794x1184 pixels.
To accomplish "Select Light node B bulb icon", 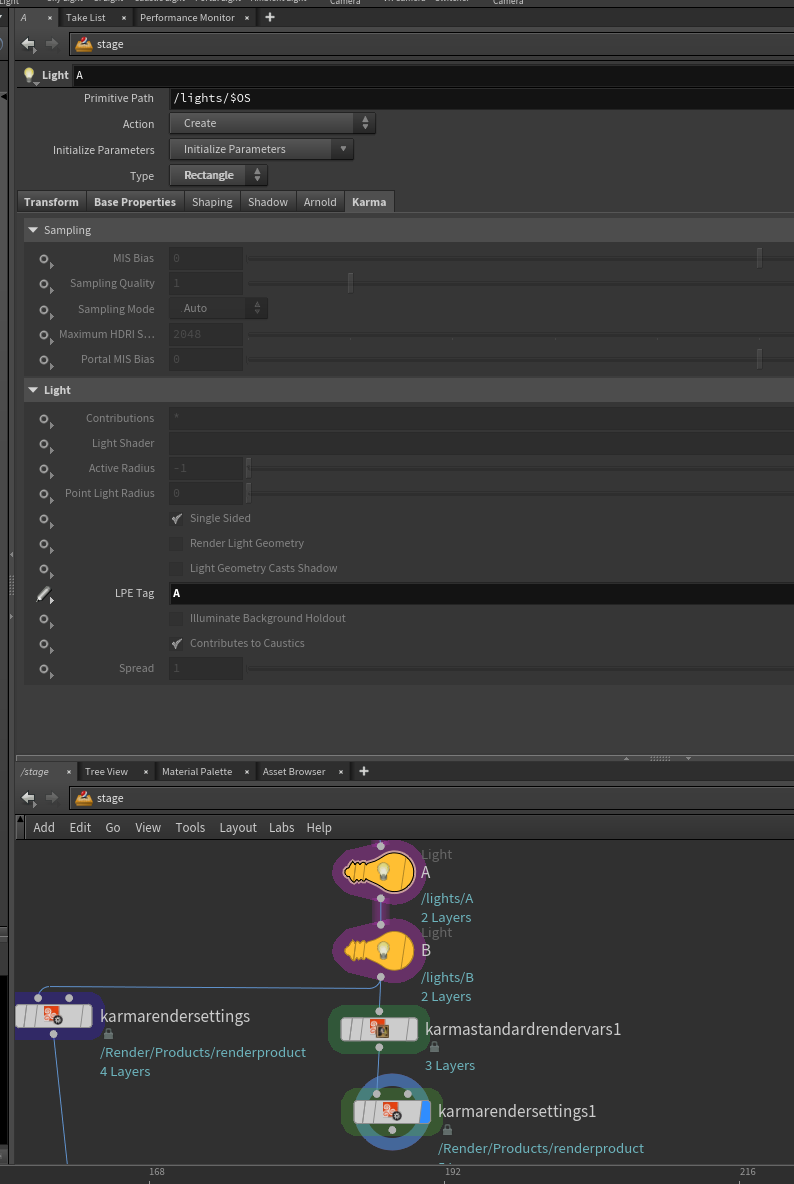I will pyautogui.click(x=380, y=951).
